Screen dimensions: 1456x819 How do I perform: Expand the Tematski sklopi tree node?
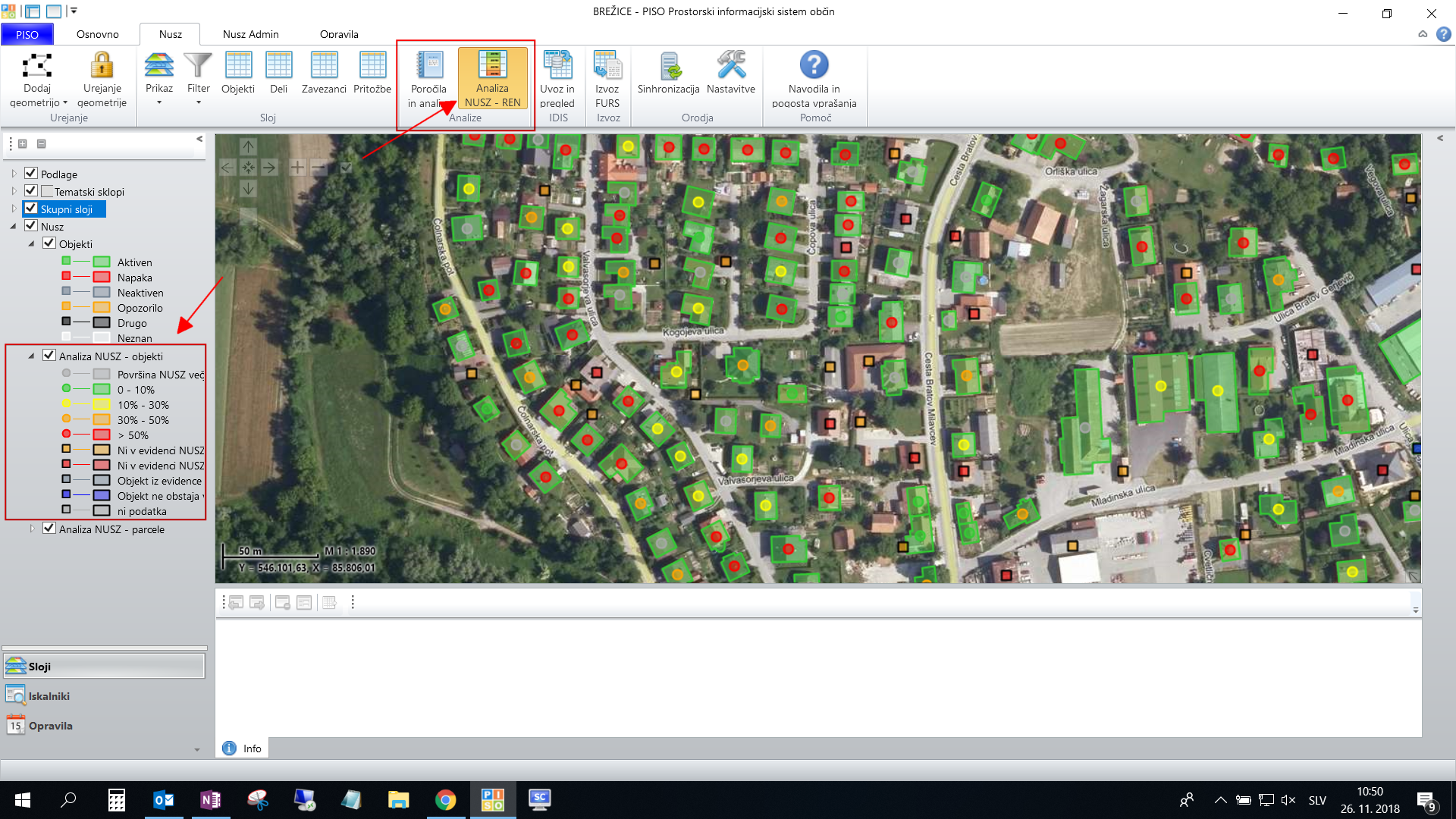click(x=14, y=191)
